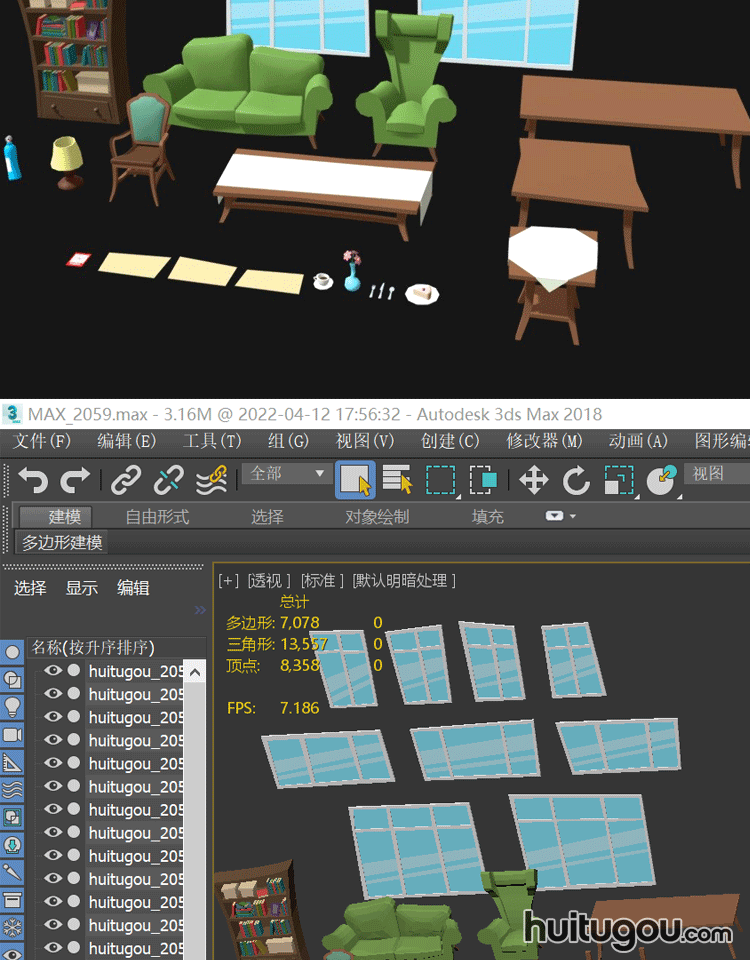Screen dimensions: 750x960
Task: Switch to the 自由形式 ribbon tab
Action: (x=157, y=517)
